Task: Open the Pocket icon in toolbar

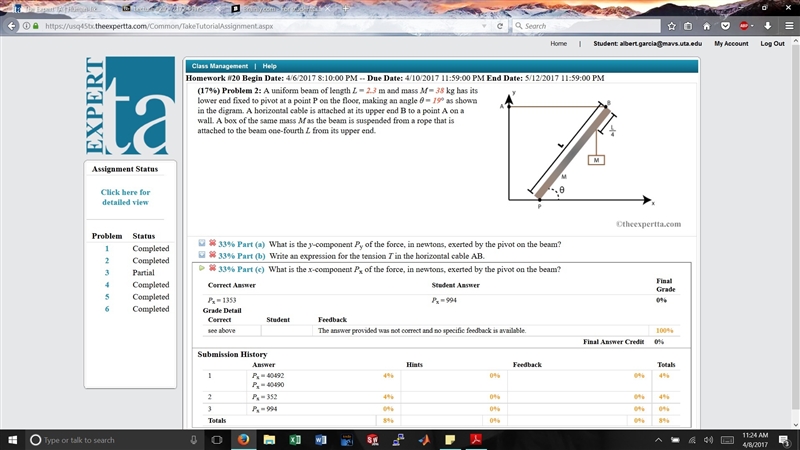Action: (x=725, y=26)
